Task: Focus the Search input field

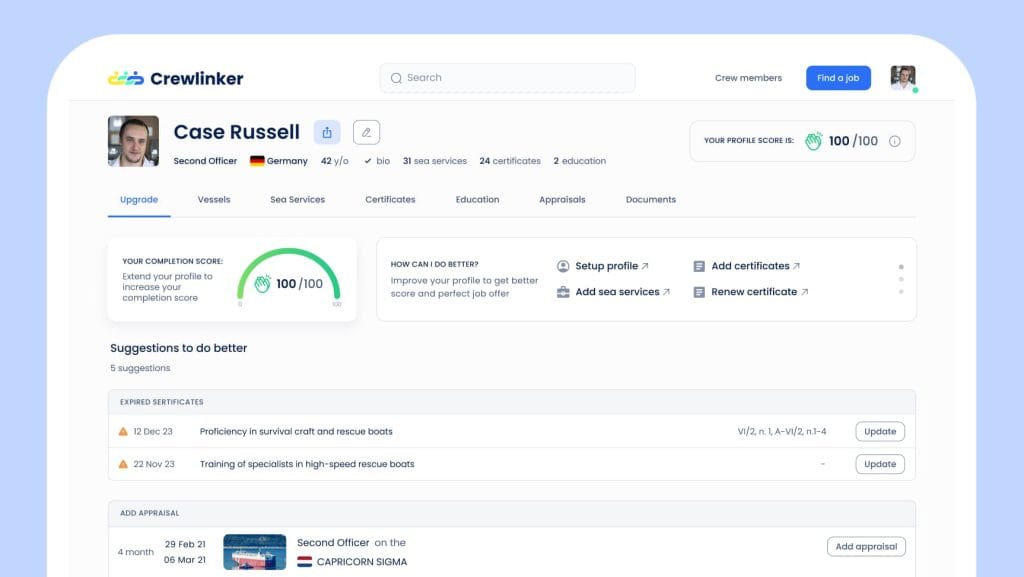Action: 507,78
